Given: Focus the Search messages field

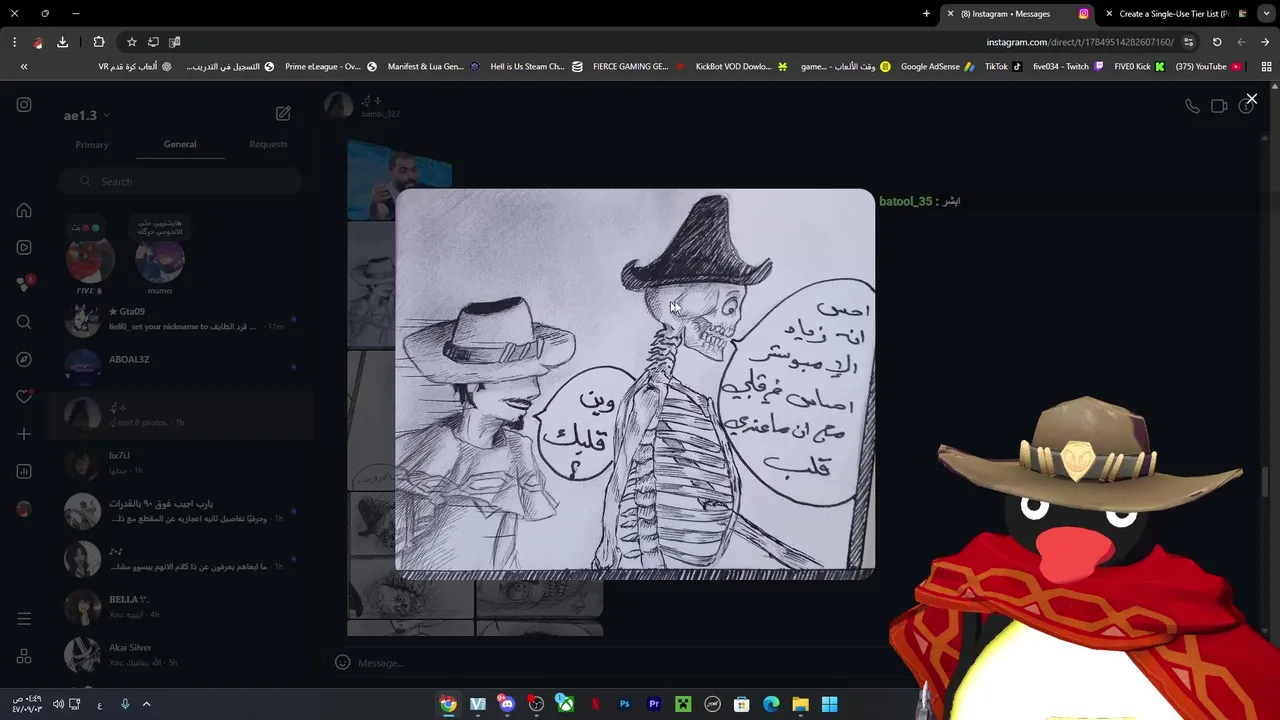Looking at the screenshot, I should coord(180,181).
